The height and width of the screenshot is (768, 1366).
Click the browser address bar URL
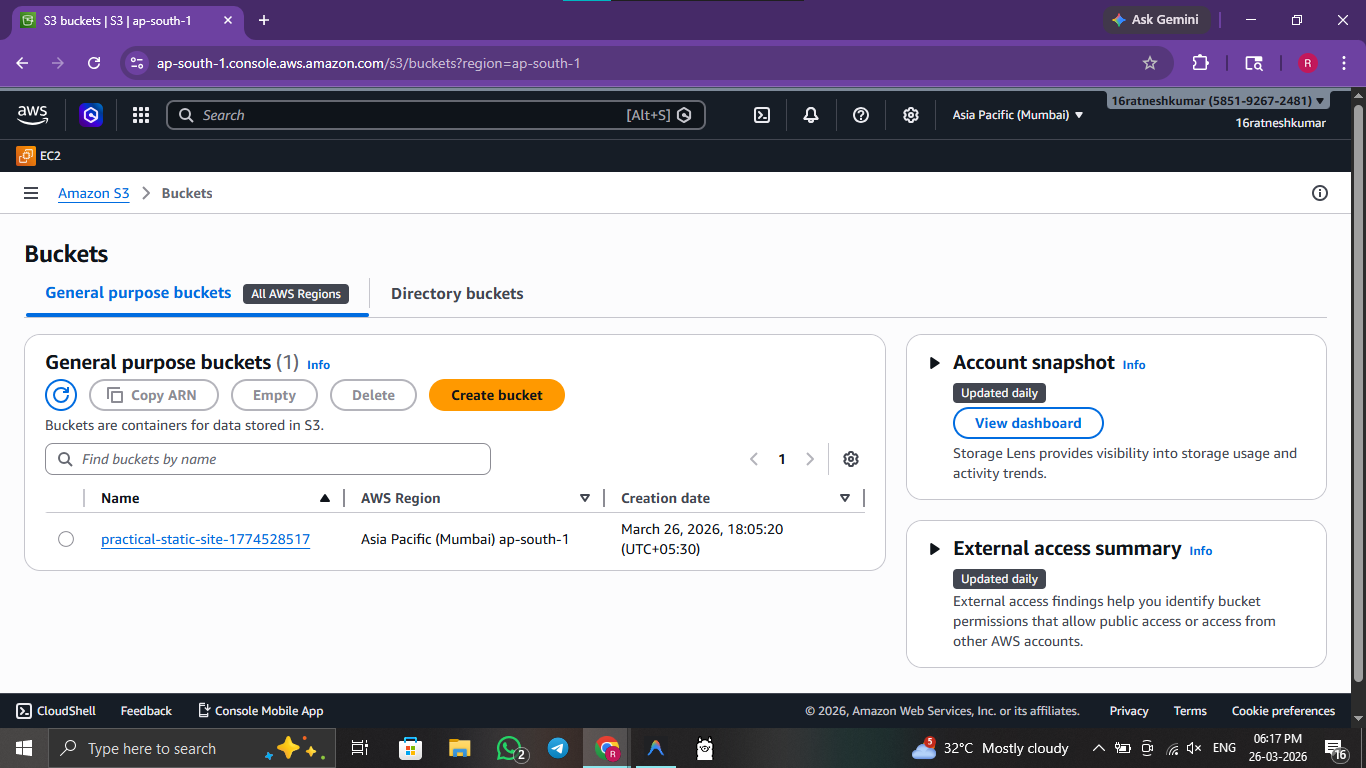pyautogui.click(x=368, y=63)
